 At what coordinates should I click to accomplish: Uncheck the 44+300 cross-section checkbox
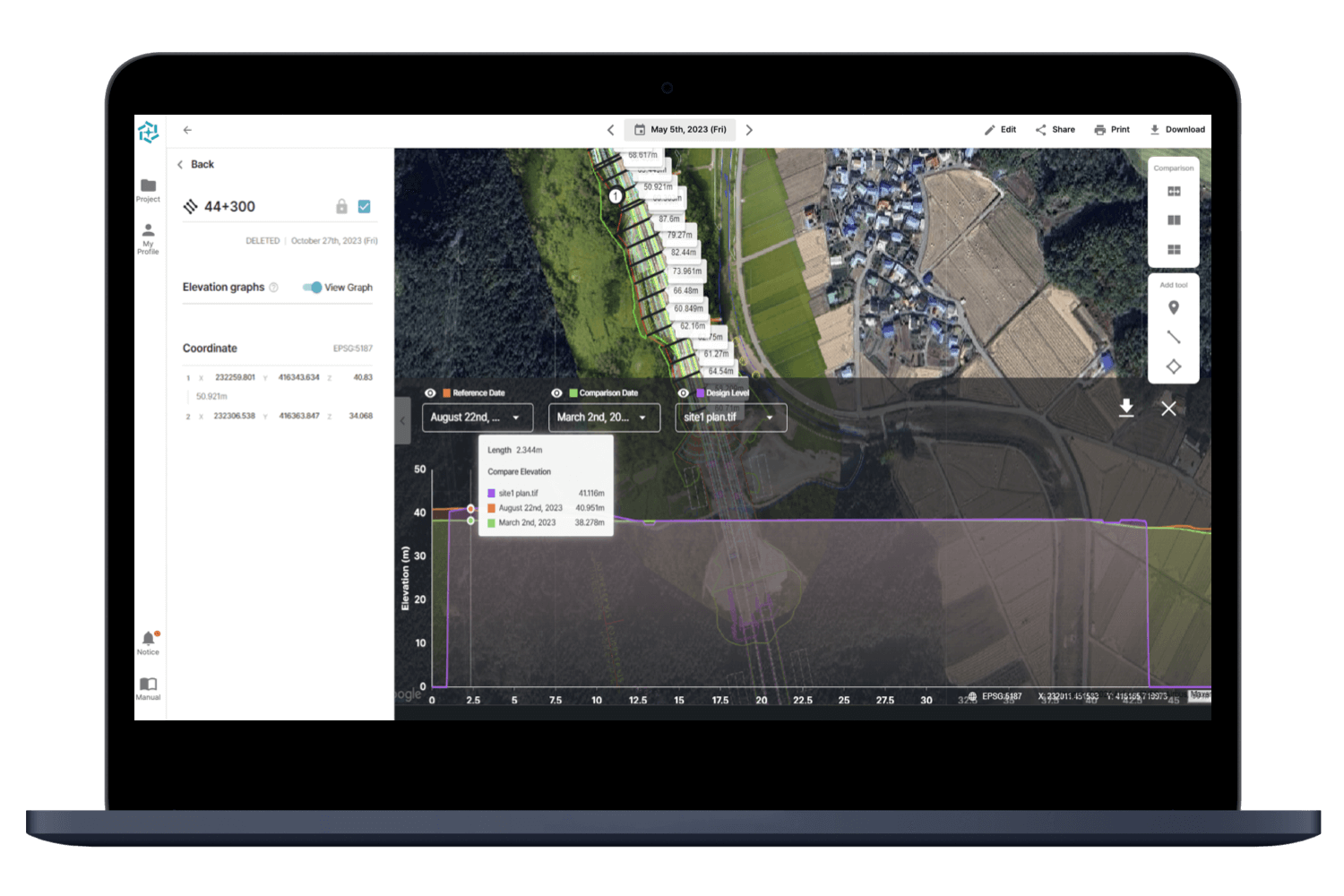click(363, 206)
